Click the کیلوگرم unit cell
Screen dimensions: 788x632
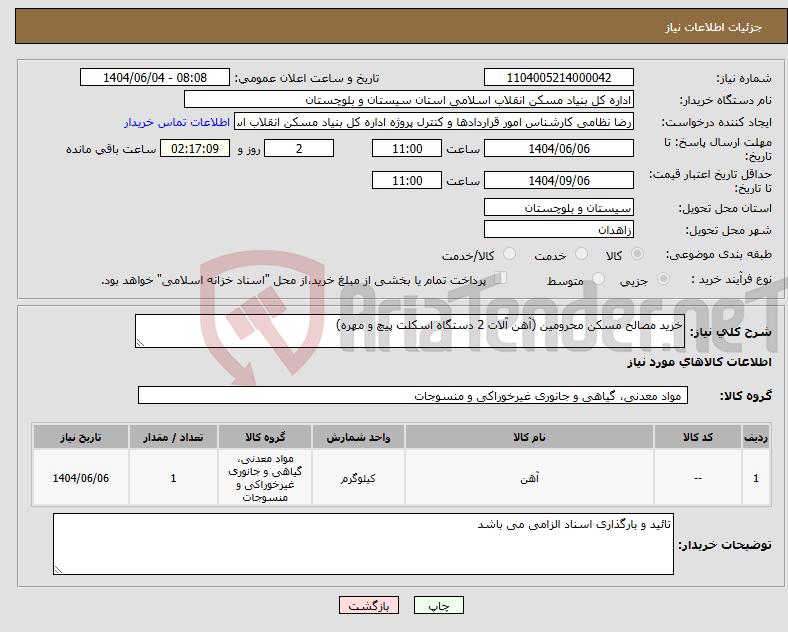coord(358,478)
